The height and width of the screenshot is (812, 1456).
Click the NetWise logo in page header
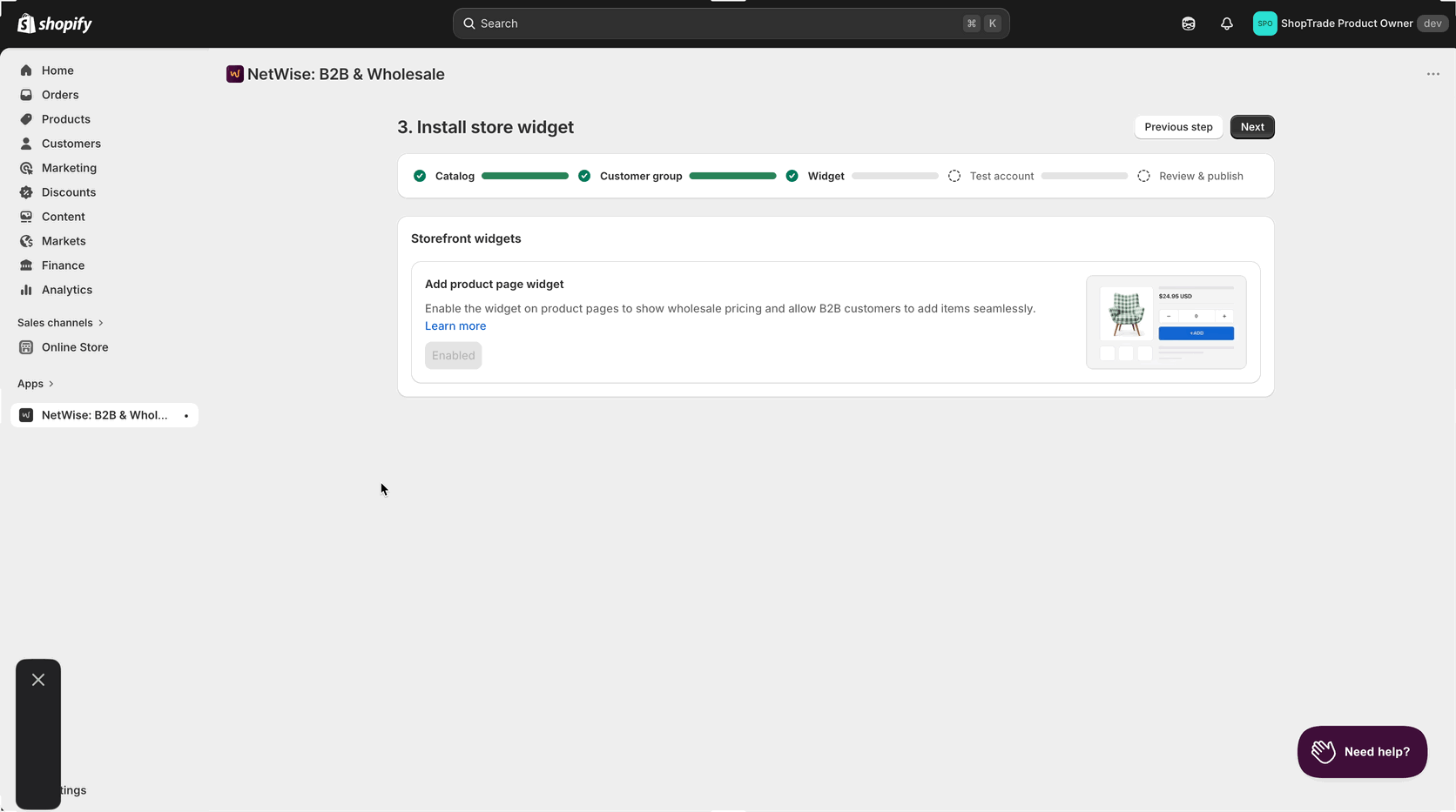pyautogui.click(x=234, y=74)
